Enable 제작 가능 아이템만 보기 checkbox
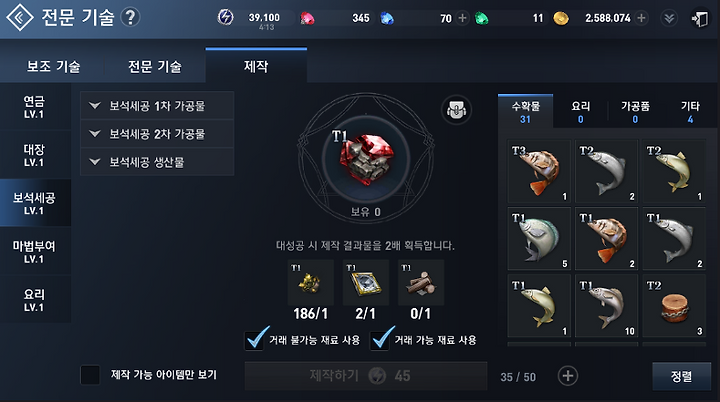The width and height of the screenshot is (720, 402). 90,375
